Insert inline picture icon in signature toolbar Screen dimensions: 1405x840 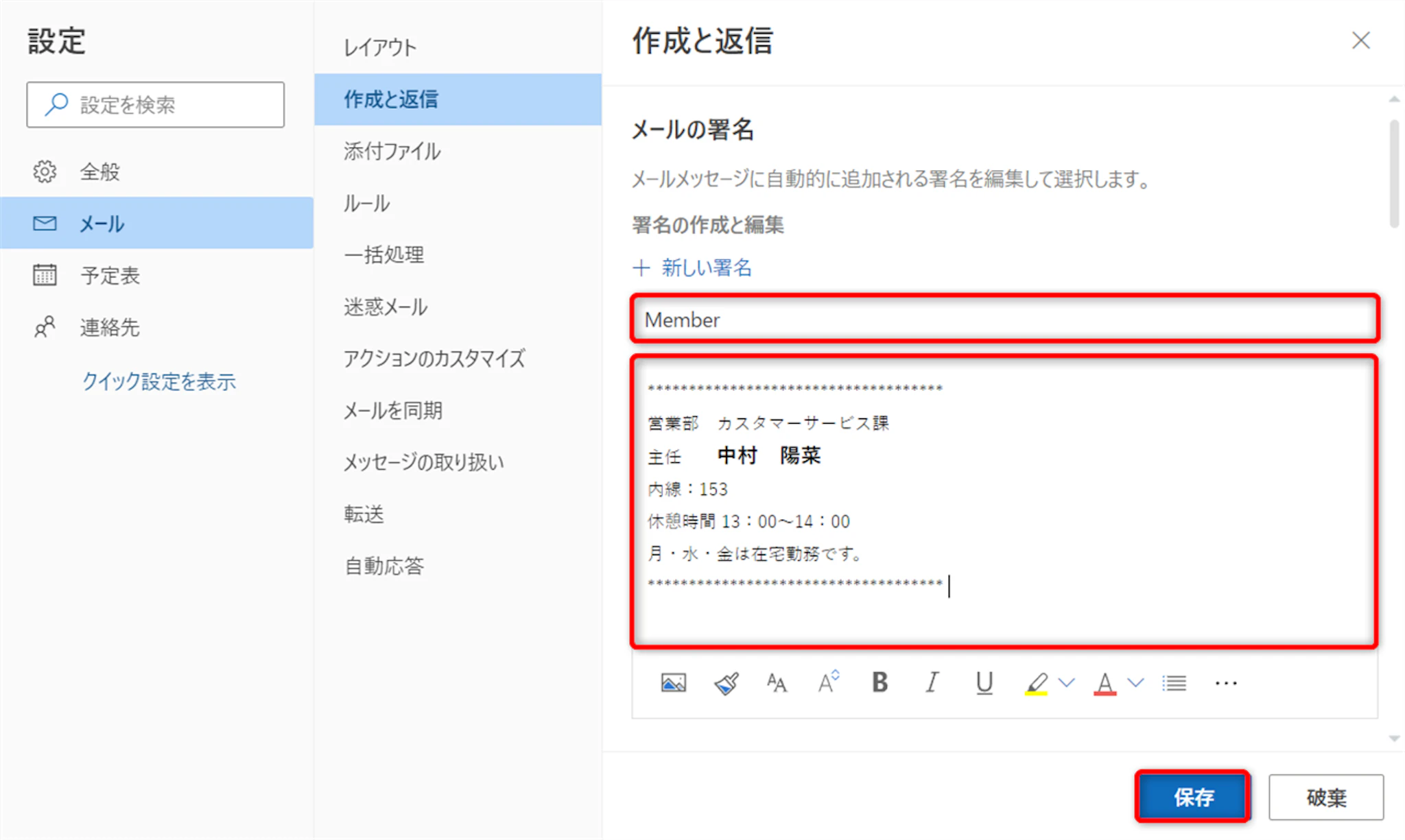pyautogui.click(x=673, y=683)
